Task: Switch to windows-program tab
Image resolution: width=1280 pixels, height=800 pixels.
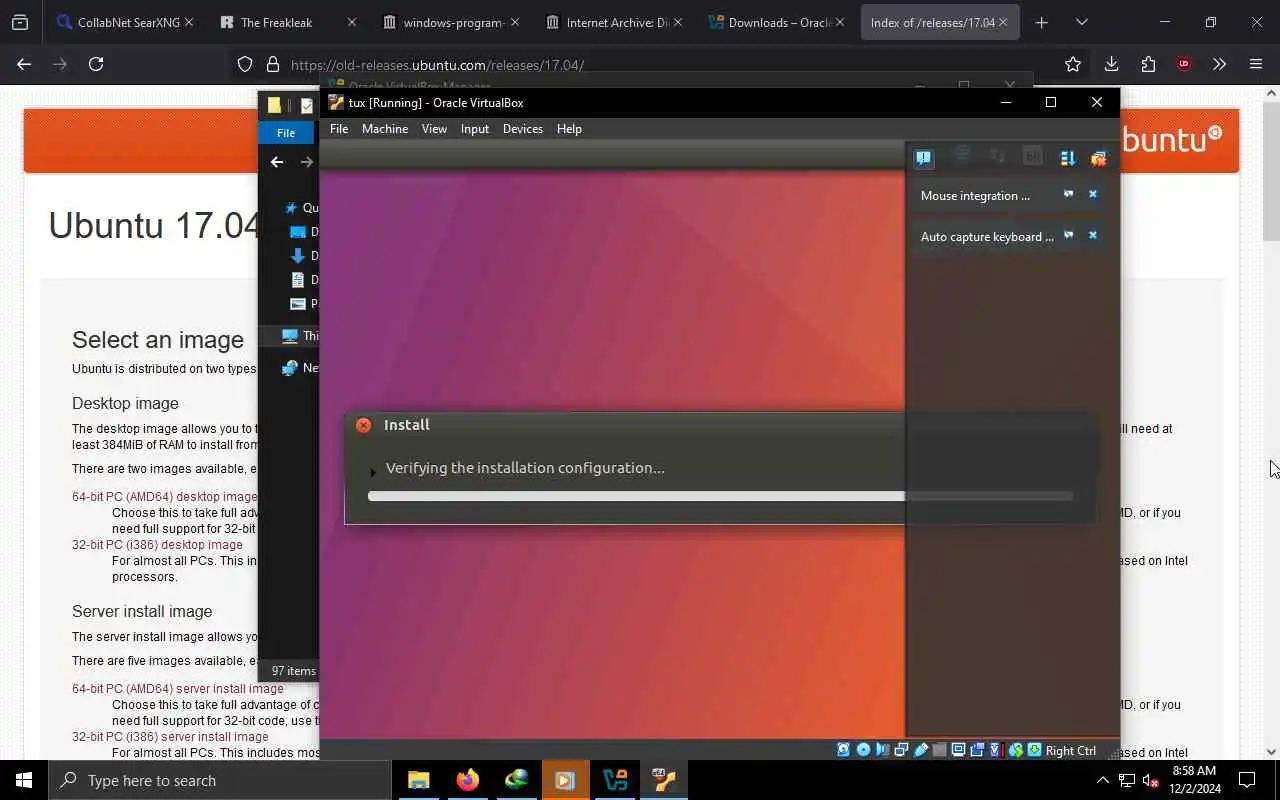Action: coord(450,22)
